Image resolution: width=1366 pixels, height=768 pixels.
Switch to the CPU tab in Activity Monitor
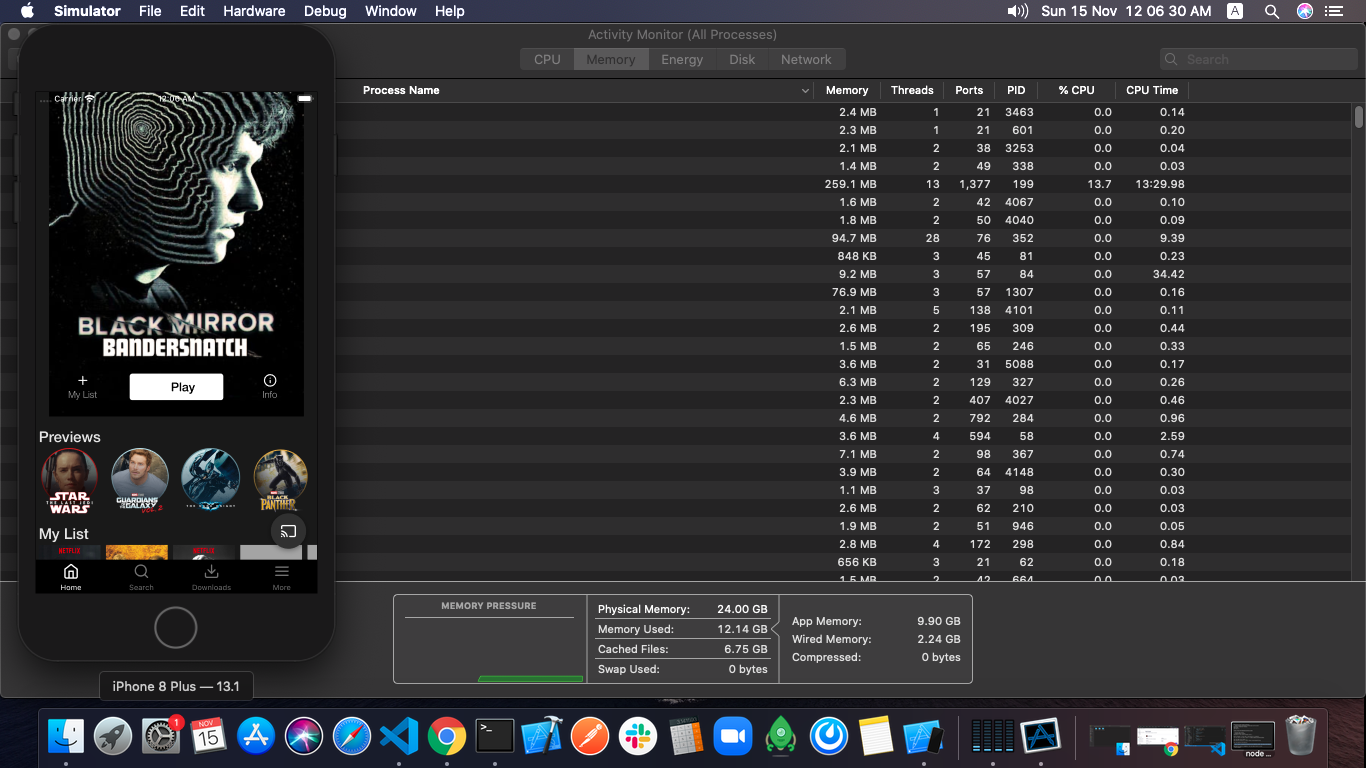tap(547, 59)
